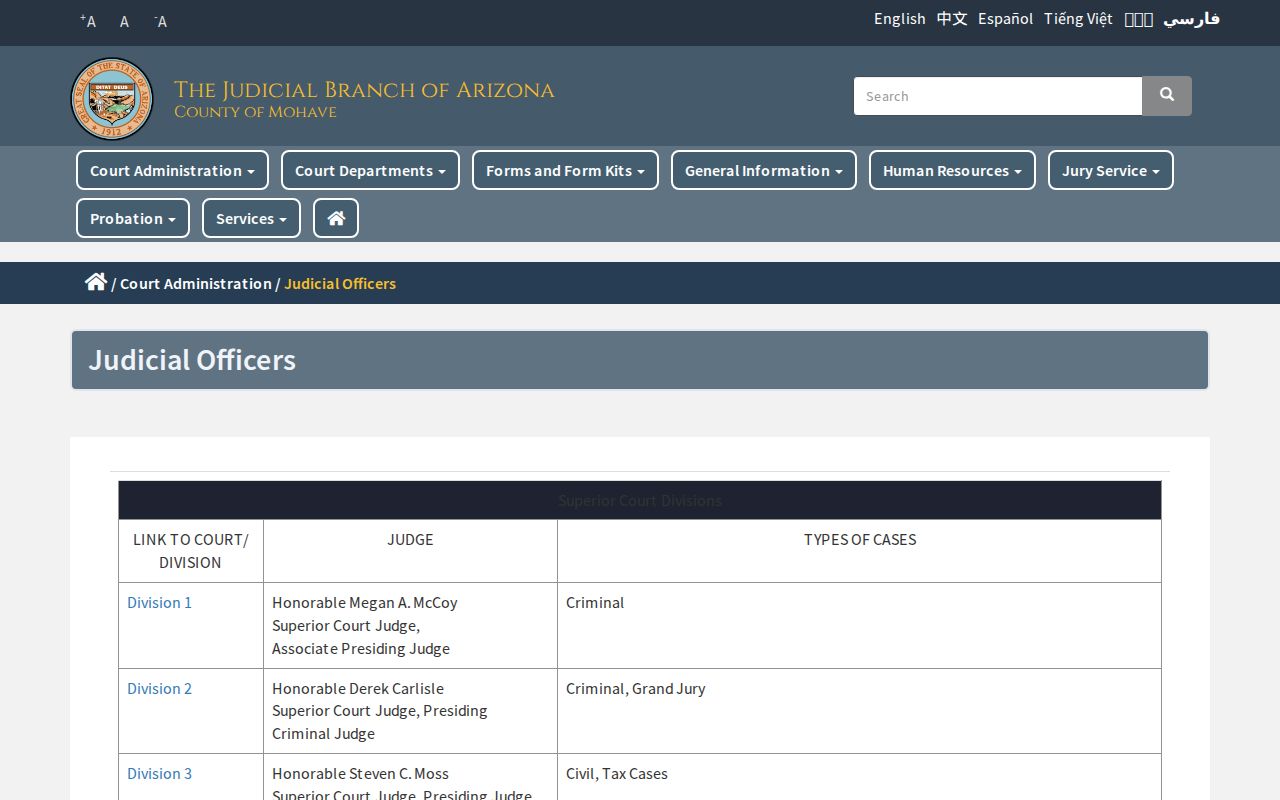Click The Judicial Branch of Arizona title

pyautogui.click(x=364, y=90)
